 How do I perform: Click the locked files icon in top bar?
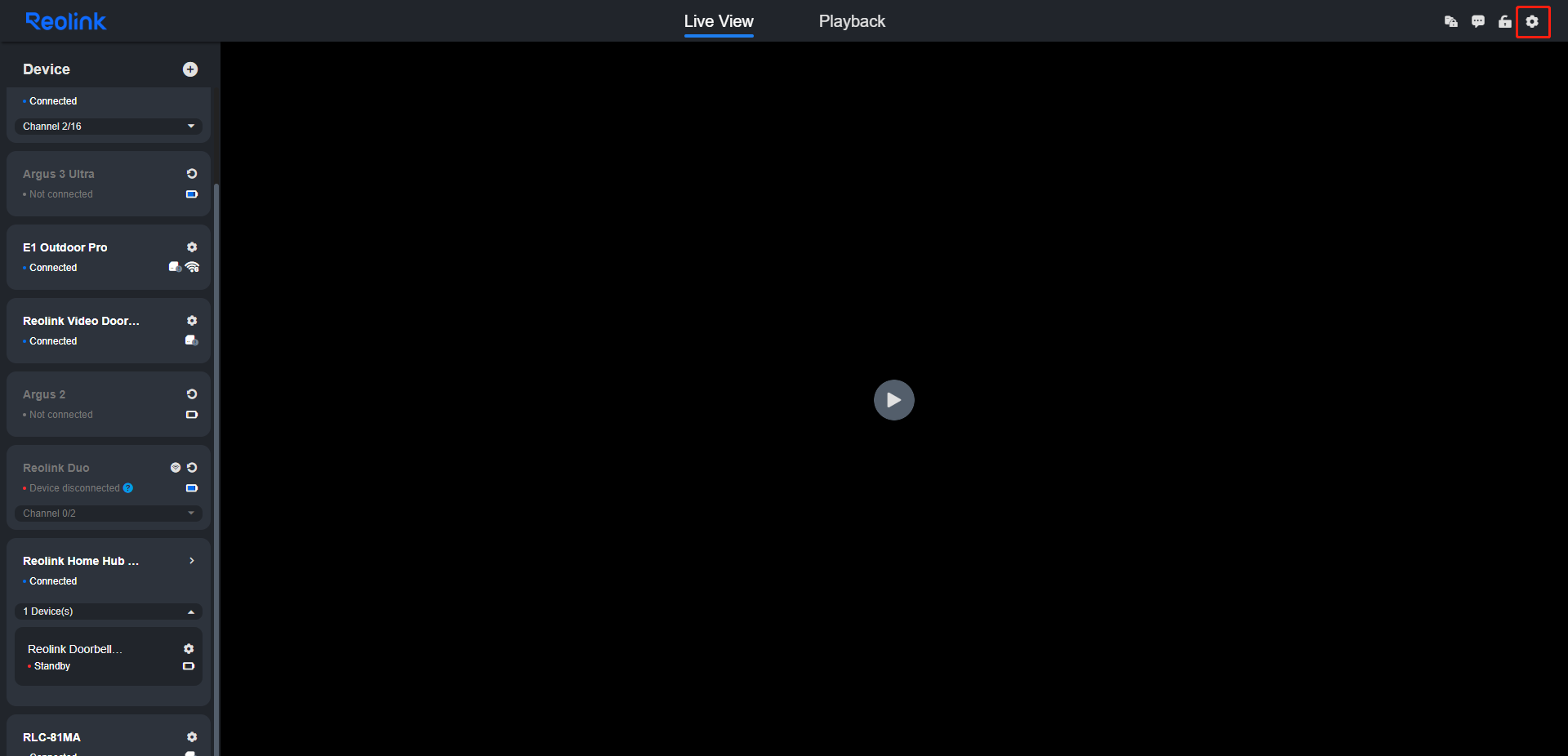(1451, 22)
